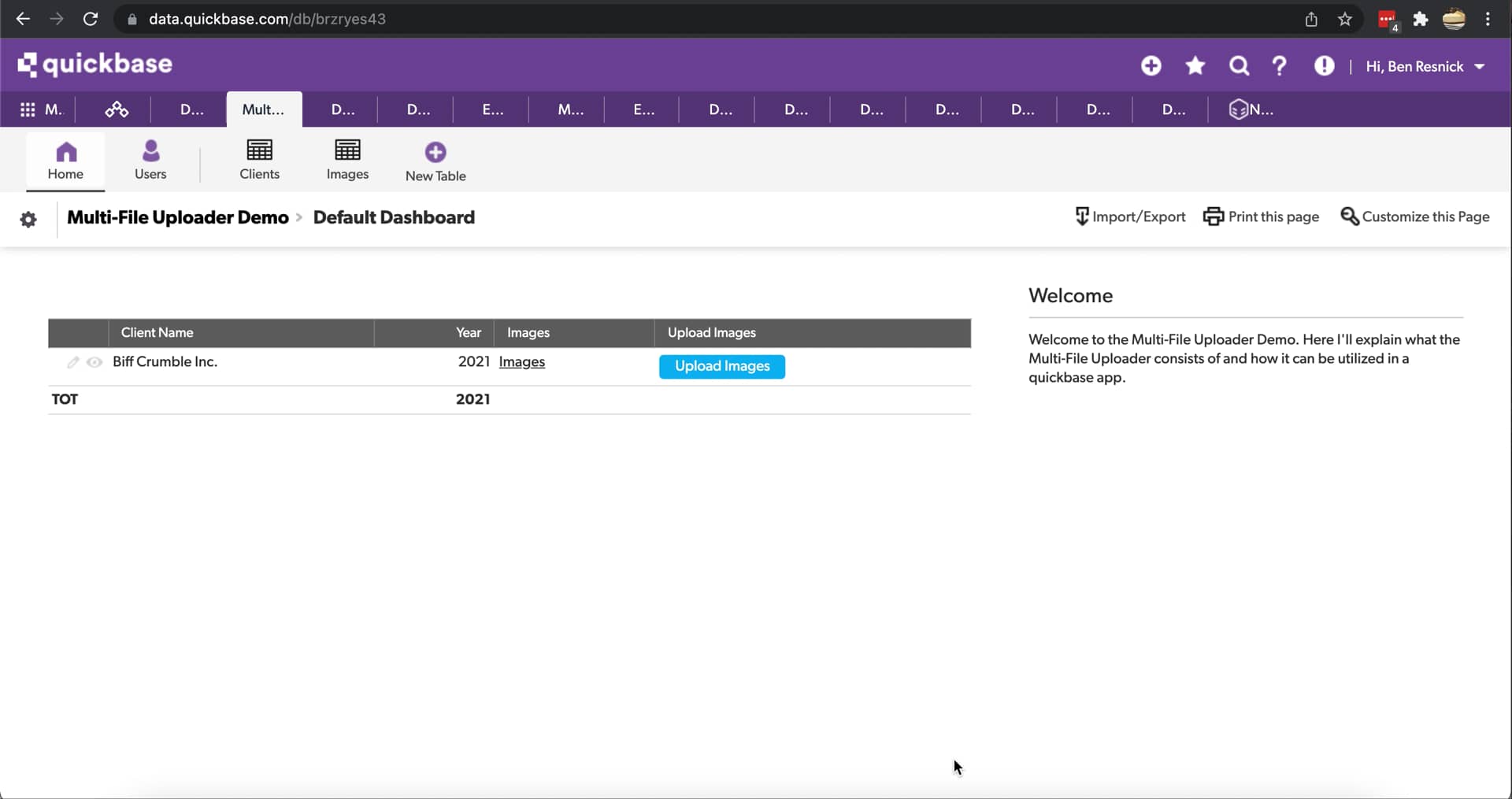Open the create new plus icon

click(x=1151, y=66)
